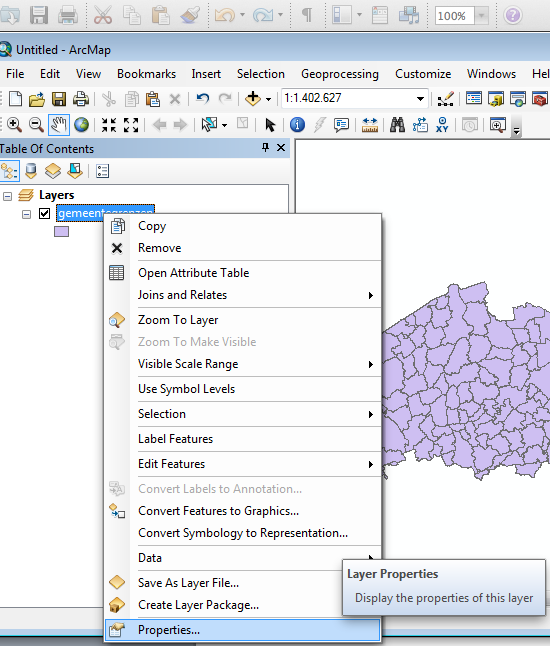Click the Go To XY icon
Screen dimensions: 550x646
click(442, 124)
